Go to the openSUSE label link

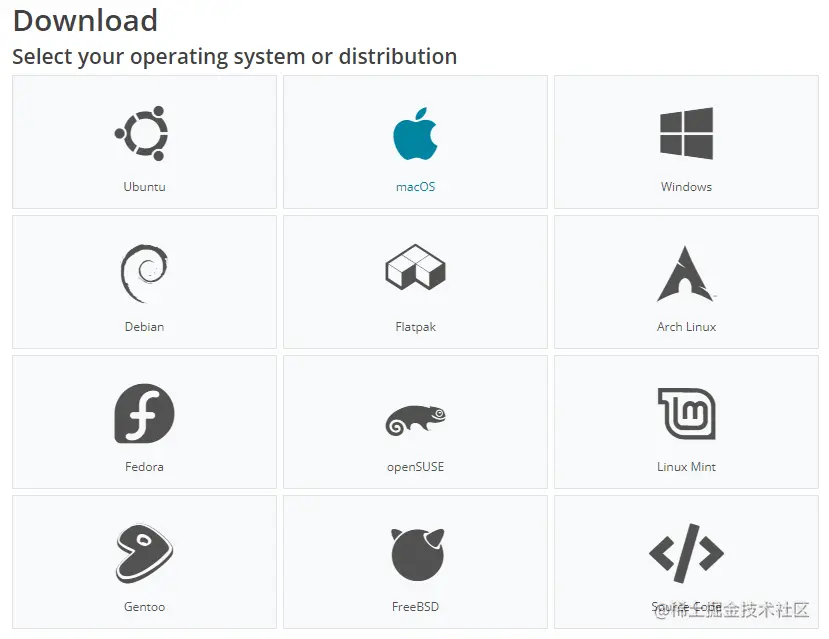point(416,467)
